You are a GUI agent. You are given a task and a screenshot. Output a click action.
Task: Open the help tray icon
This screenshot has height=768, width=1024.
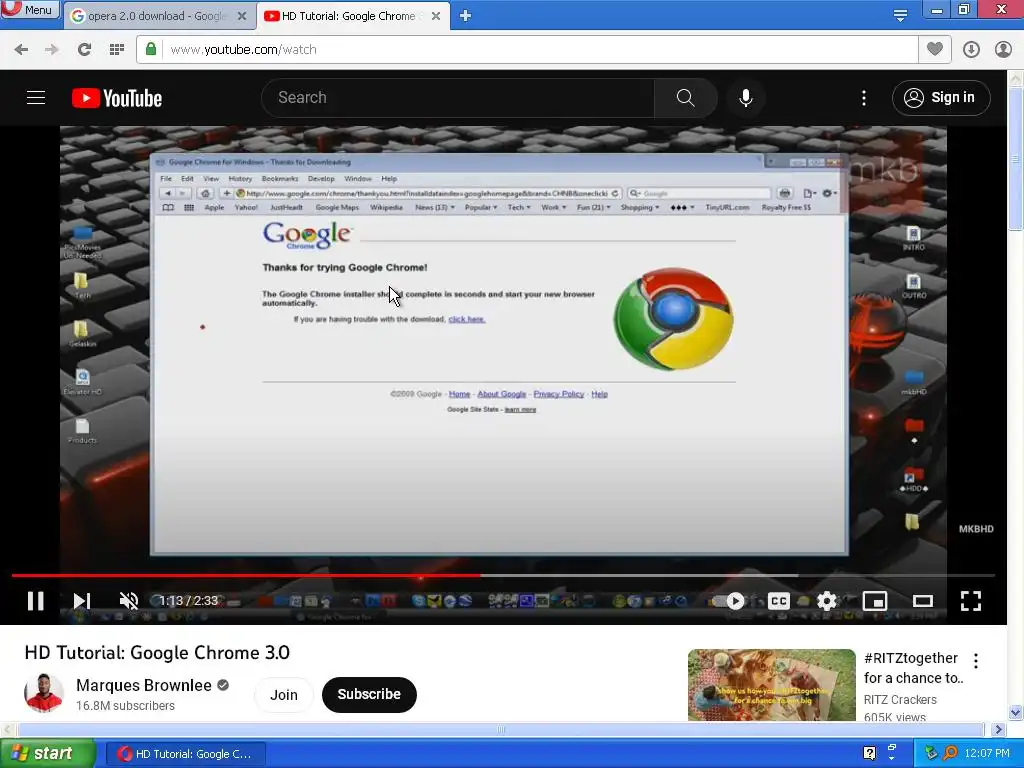coord(869,753)
